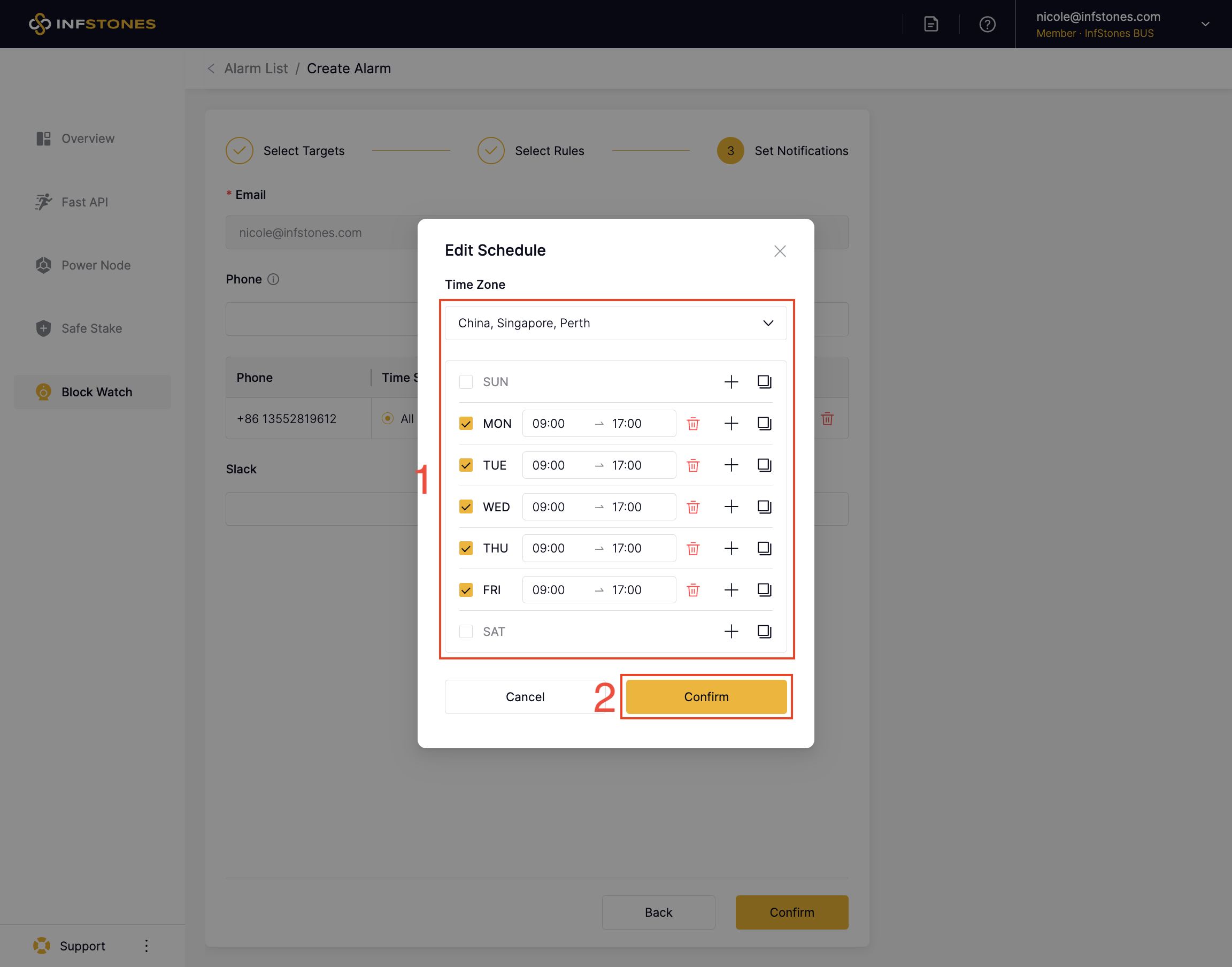Edit the FRI 09:00 start time field
Screen dimensions: 1232x967
(549, 590)
